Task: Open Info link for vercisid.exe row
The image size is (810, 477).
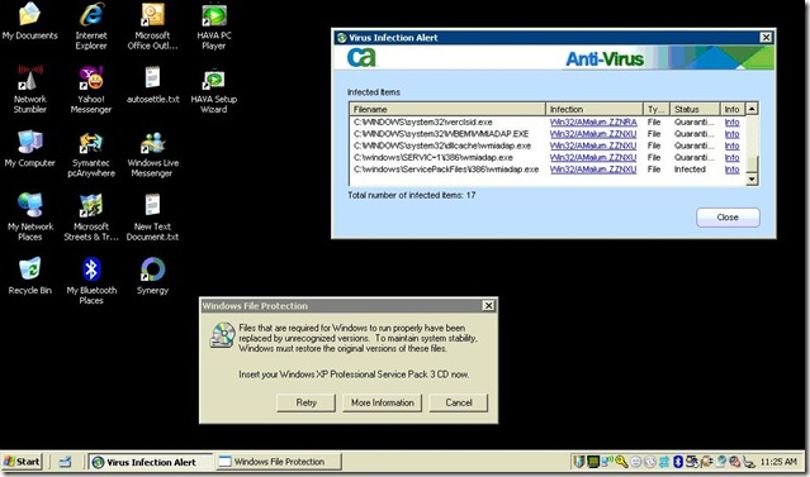Action: click(732, 122)
